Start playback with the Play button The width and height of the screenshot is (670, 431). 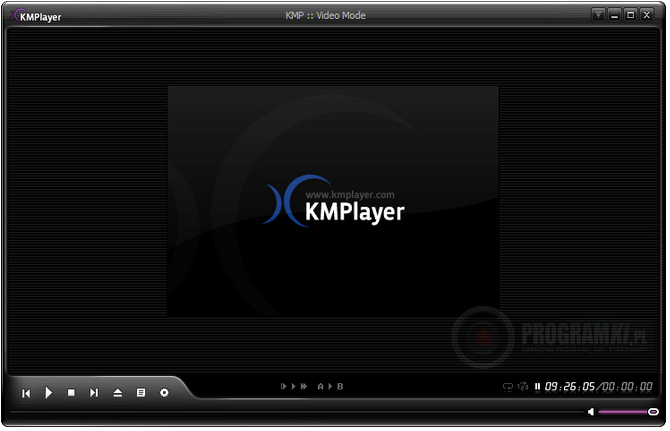pyautogui.click(x=48, y=393)
